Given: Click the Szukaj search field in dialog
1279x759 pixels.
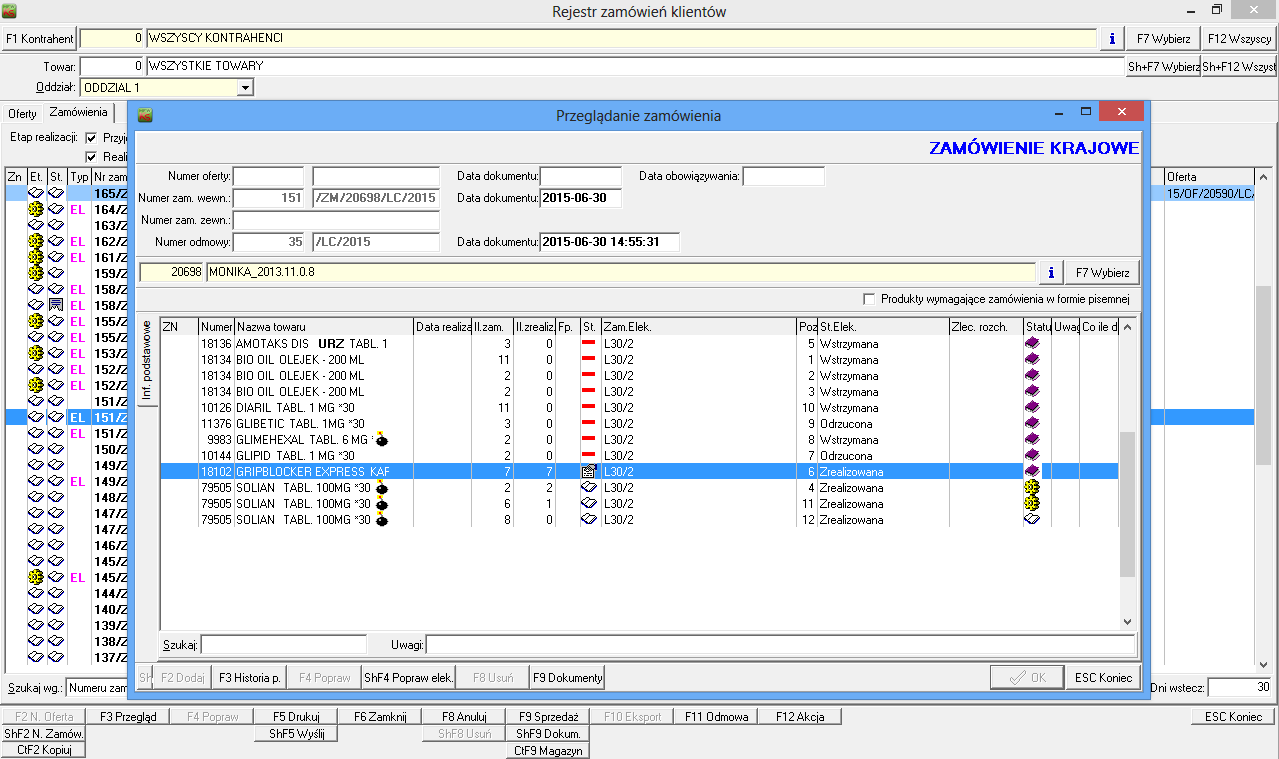Looking at the screenshot, I should (283, 644).
